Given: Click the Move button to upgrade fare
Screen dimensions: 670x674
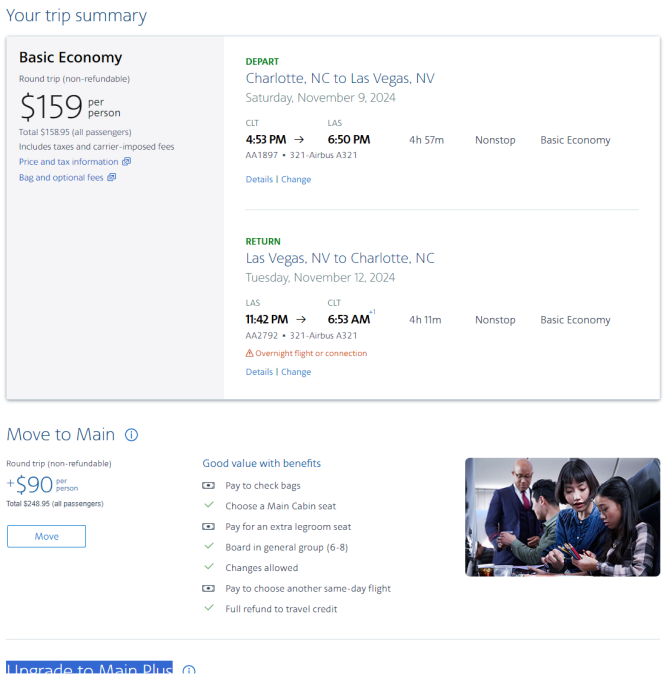Looking at the screenshot, I should pyautogui.click(x=46, y=536).
